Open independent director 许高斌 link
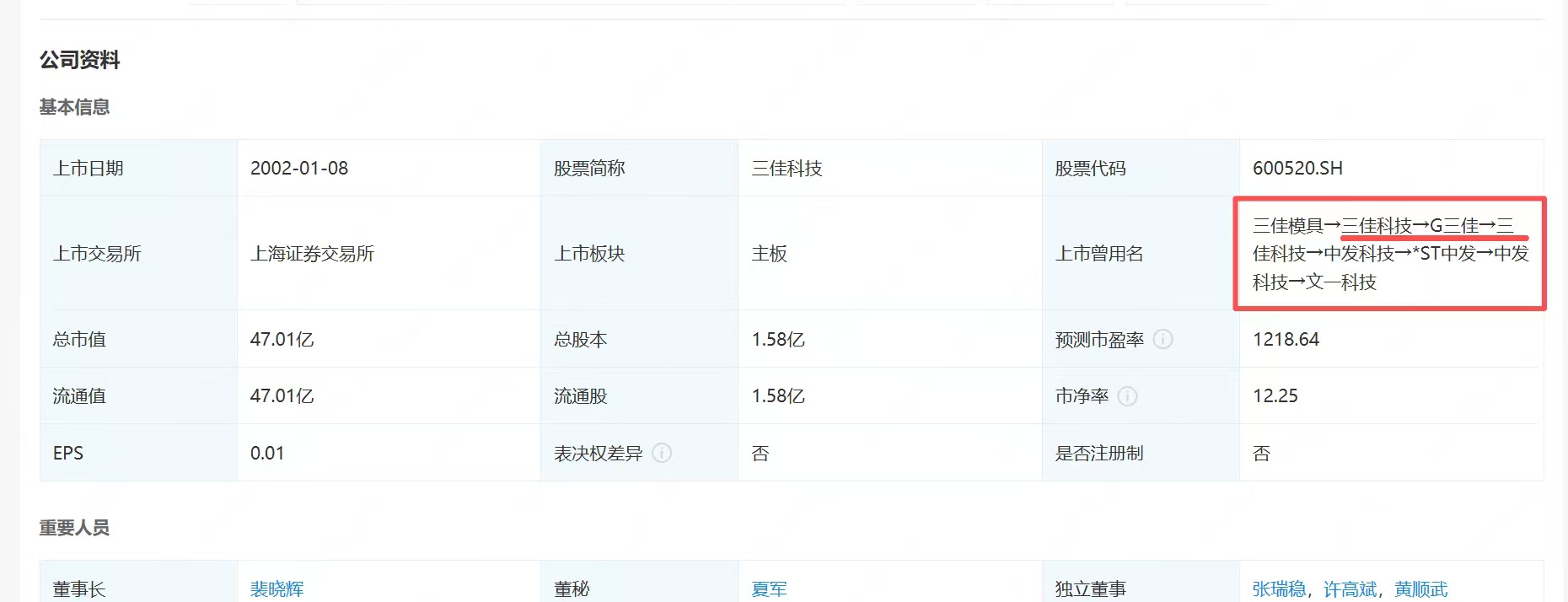The width and height of the screenshot is (1568, 602). click(1351, 589)
